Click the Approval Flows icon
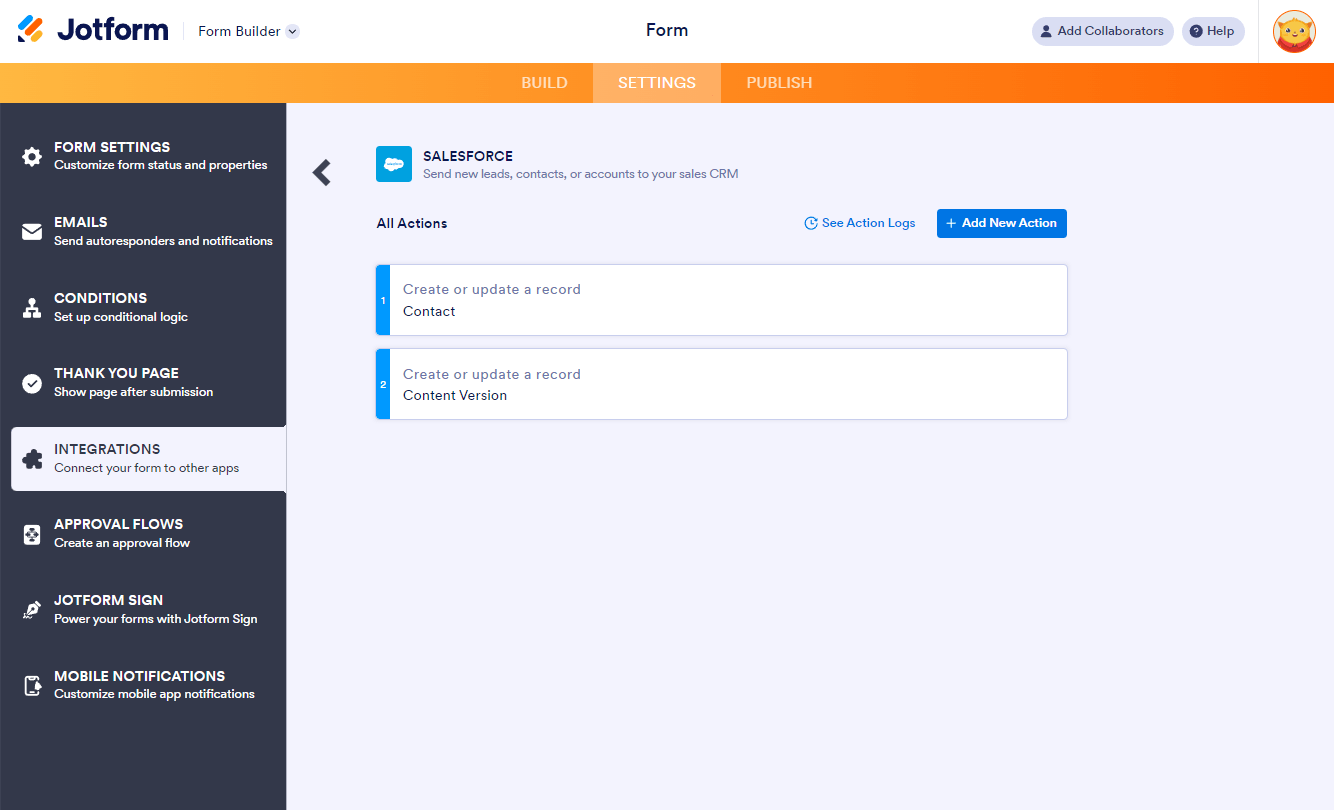Image resolution: width=1334 pixels, height=810 pixels. 32,534
